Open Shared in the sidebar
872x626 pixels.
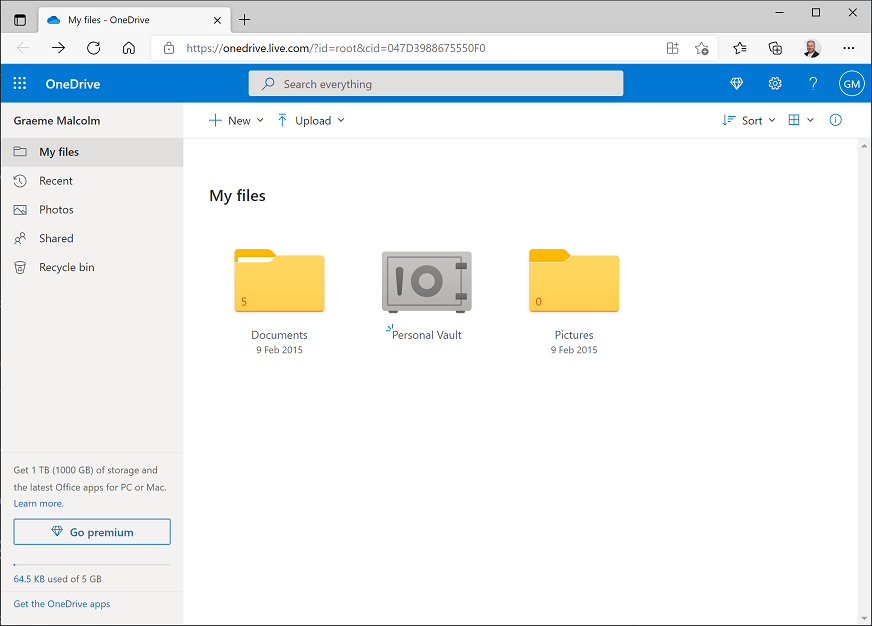[x=92, y=239]
